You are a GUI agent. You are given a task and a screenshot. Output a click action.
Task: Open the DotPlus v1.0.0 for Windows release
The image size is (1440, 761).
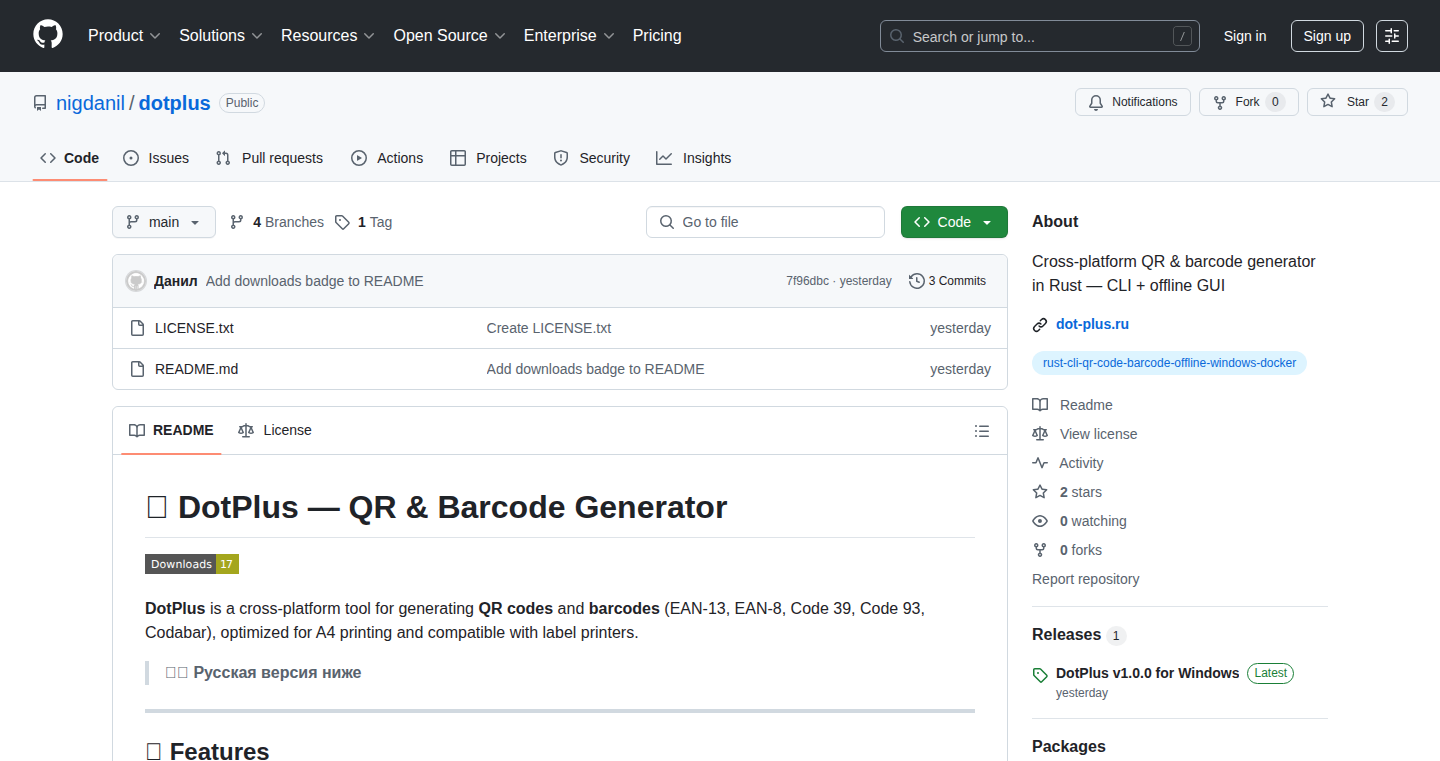(x=1148, y=673)
